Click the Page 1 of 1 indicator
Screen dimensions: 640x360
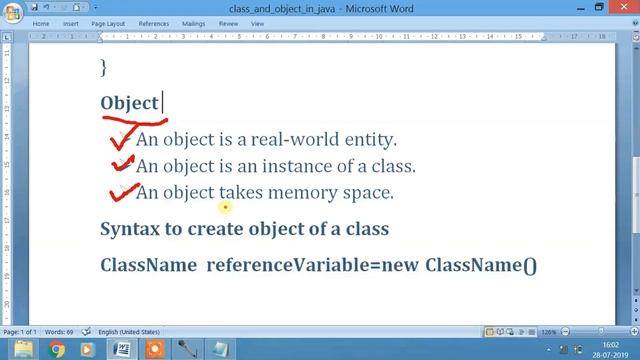pyautogui.click(x=20, y=332)
